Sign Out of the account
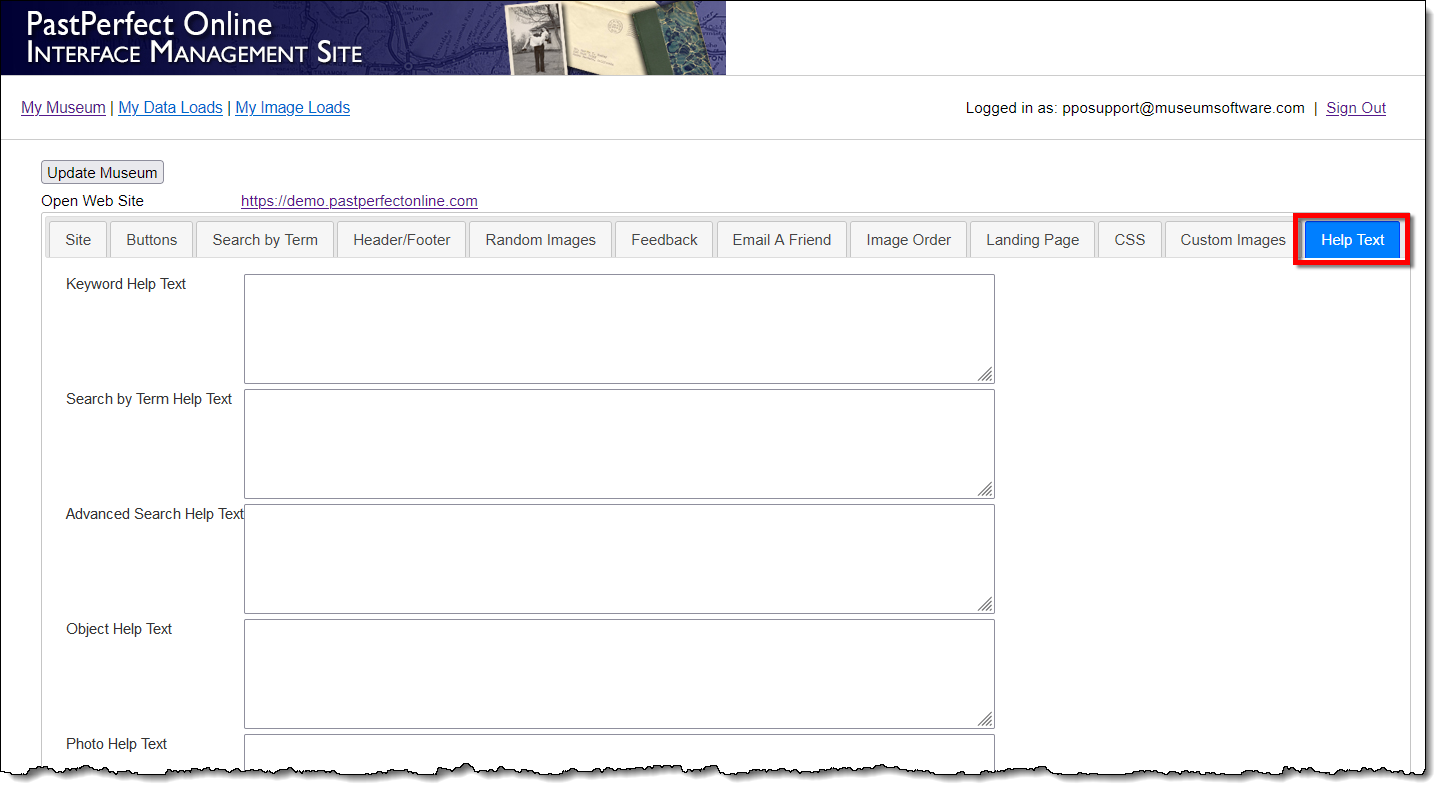The height and width of the screenshot is (790, 1441). tap(1355, 108)
